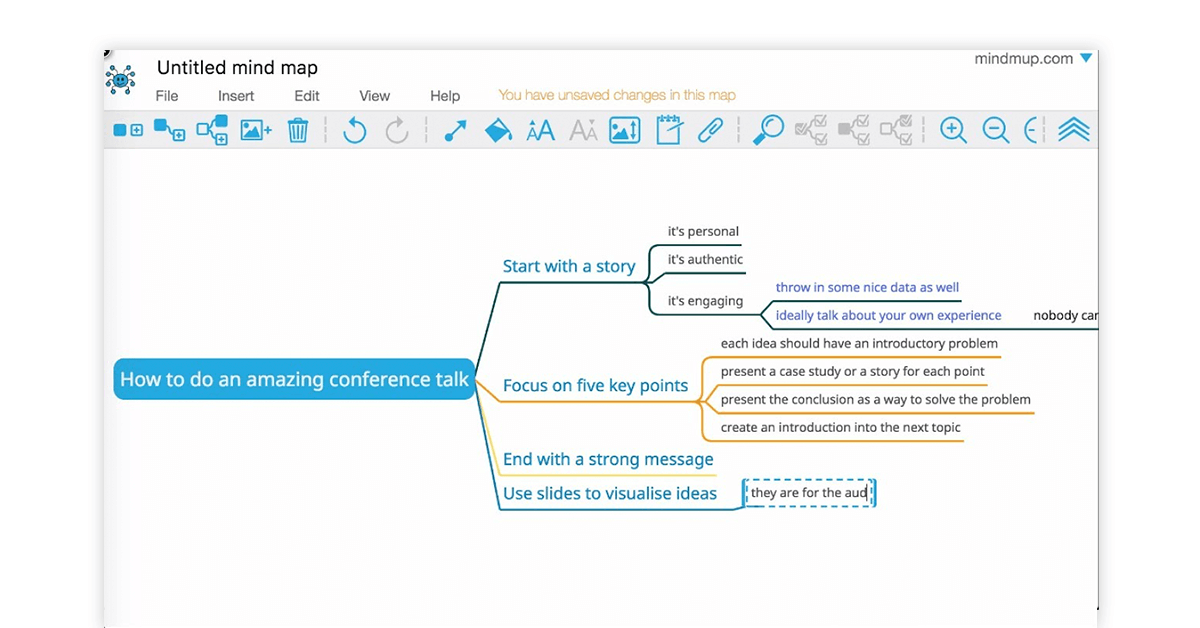Zoom in on the map

click(x=953, y=130)
